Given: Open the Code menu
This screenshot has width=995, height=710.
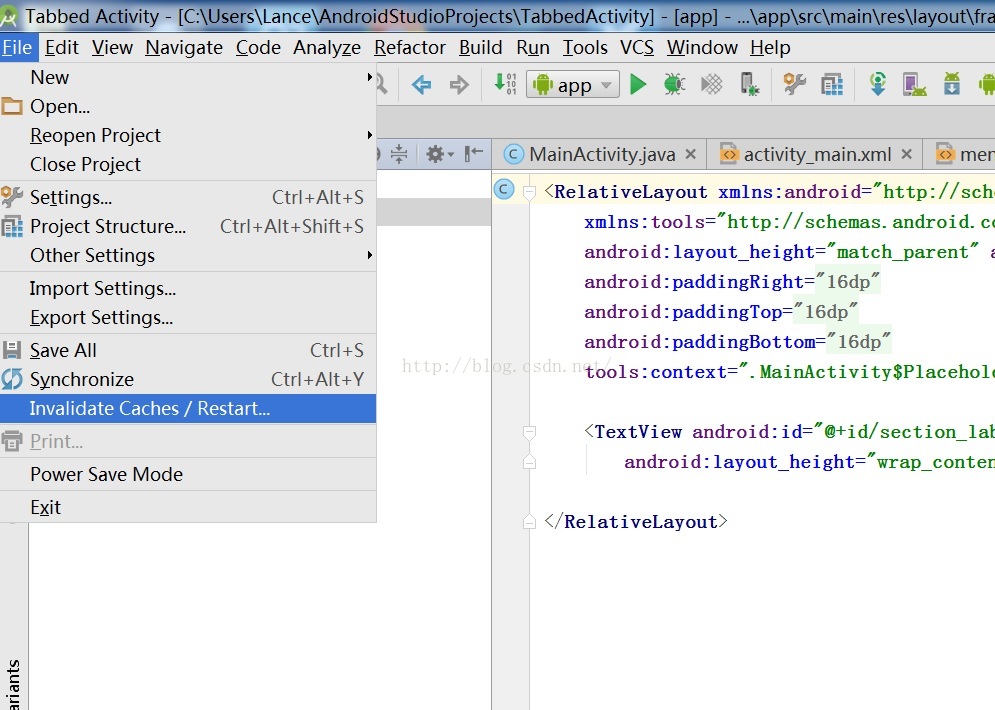Looking at the screenshot, I should [258, 48].
